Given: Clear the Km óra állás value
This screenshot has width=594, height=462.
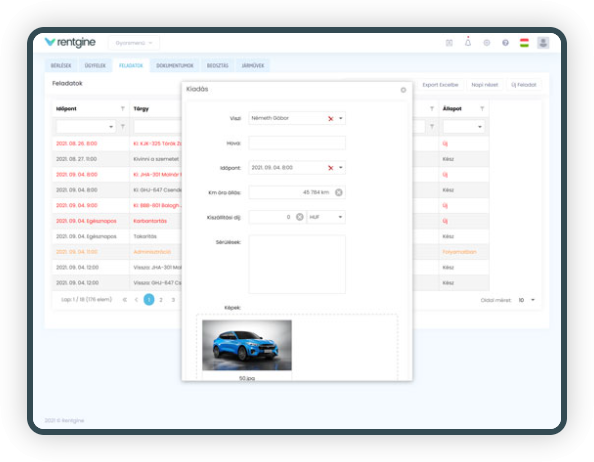Looking at the screenshot, I should pyautogui.click(x=339, y=192).
